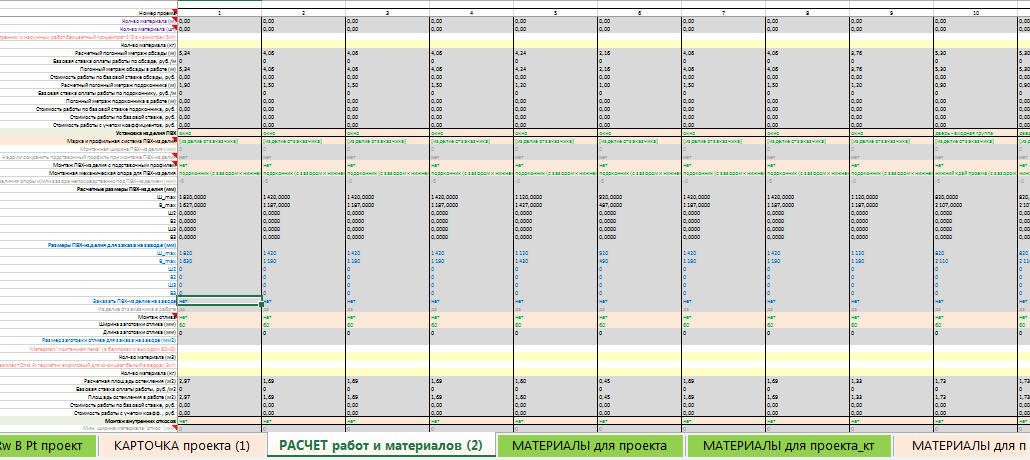Click red comment marker on 'Номер проема' cell
The width and height of the screenshot is (1030, 460).
click(175, 11)
